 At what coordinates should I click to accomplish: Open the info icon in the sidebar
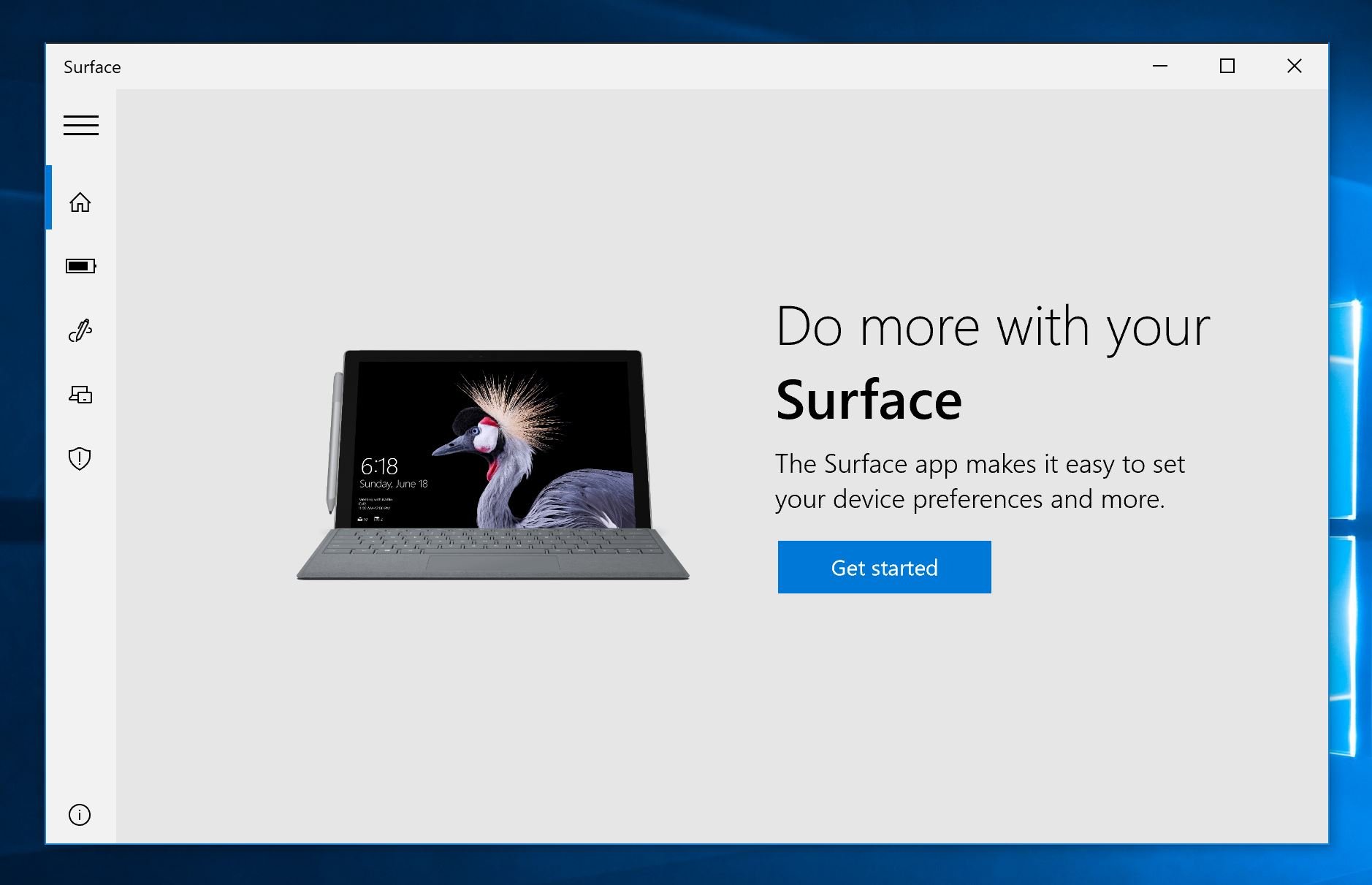(x=80, y=815)
